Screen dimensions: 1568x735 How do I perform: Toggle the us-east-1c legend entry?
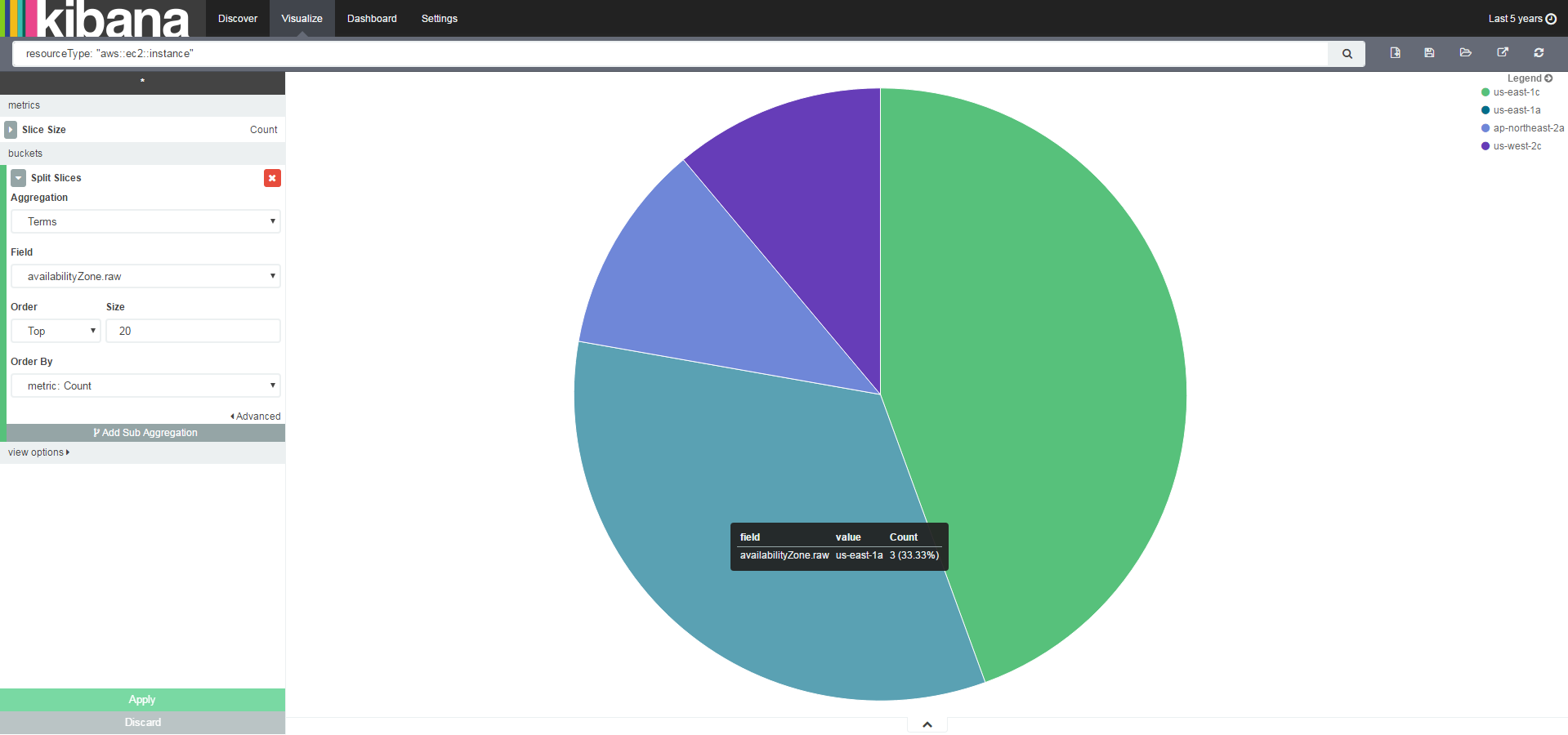1517,92
